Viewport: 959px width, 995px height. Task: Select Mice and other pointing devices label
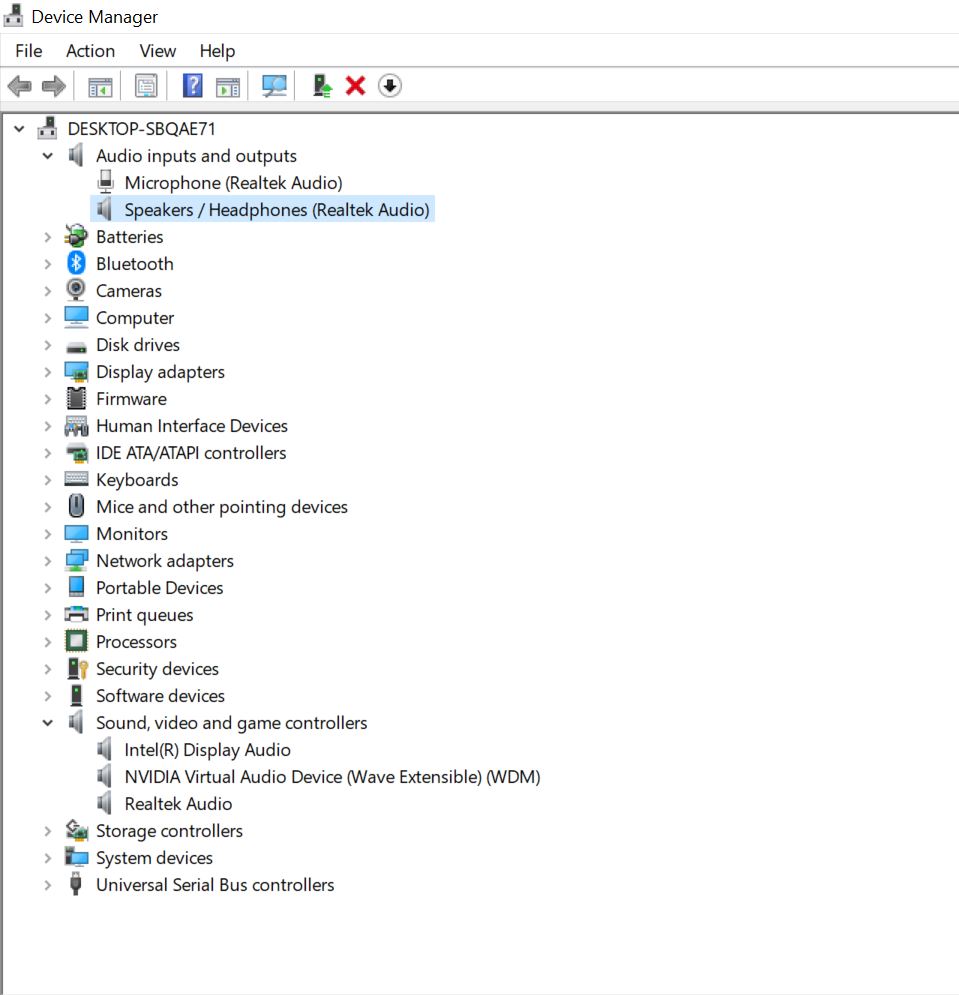coord(222,506)
